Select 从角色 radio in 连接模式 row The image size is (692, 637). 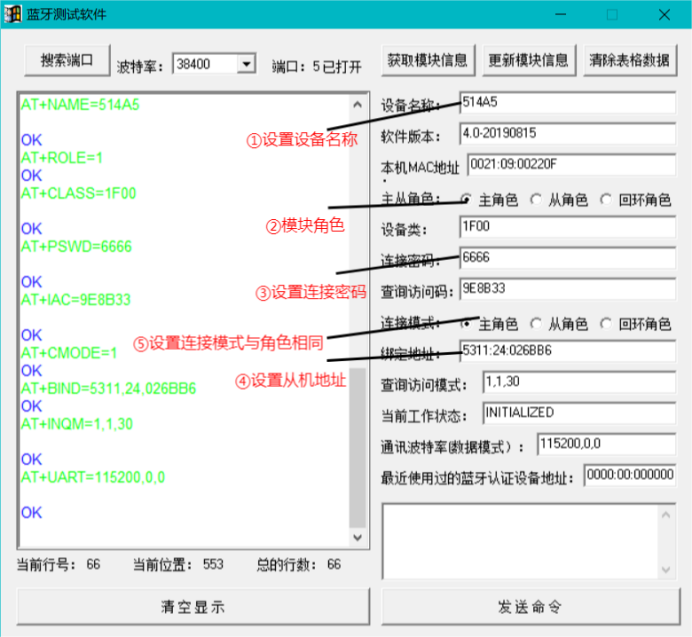[536, 324]
